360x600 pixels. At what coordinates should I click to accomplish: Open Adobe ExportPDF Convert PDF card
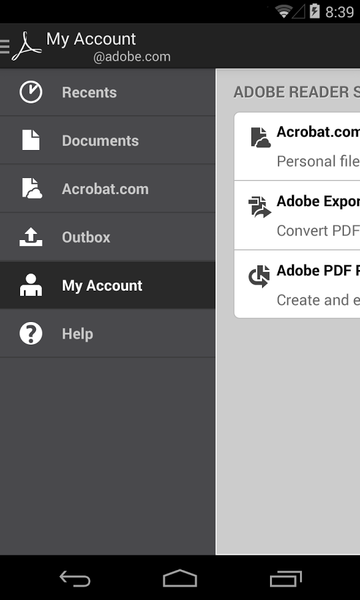297,215
